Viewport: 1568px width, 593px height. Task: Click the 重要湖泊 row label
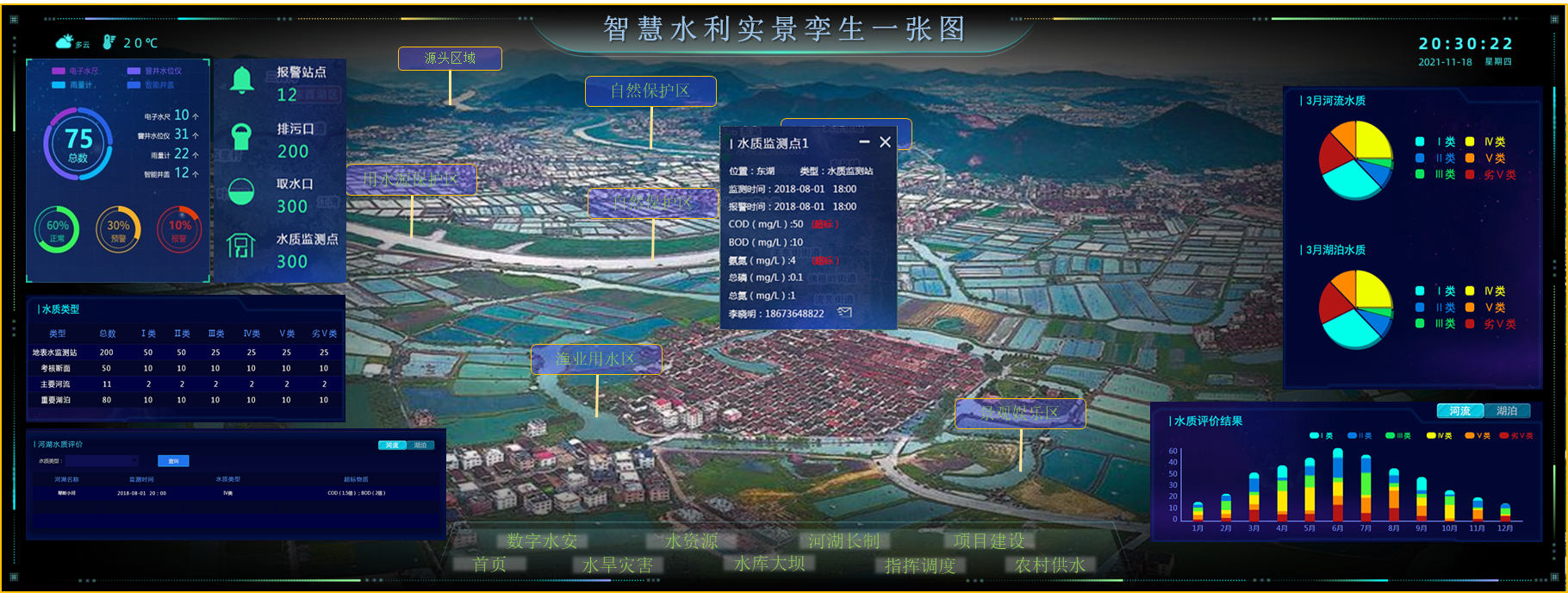pyautogui.click(x=55, y=400)
